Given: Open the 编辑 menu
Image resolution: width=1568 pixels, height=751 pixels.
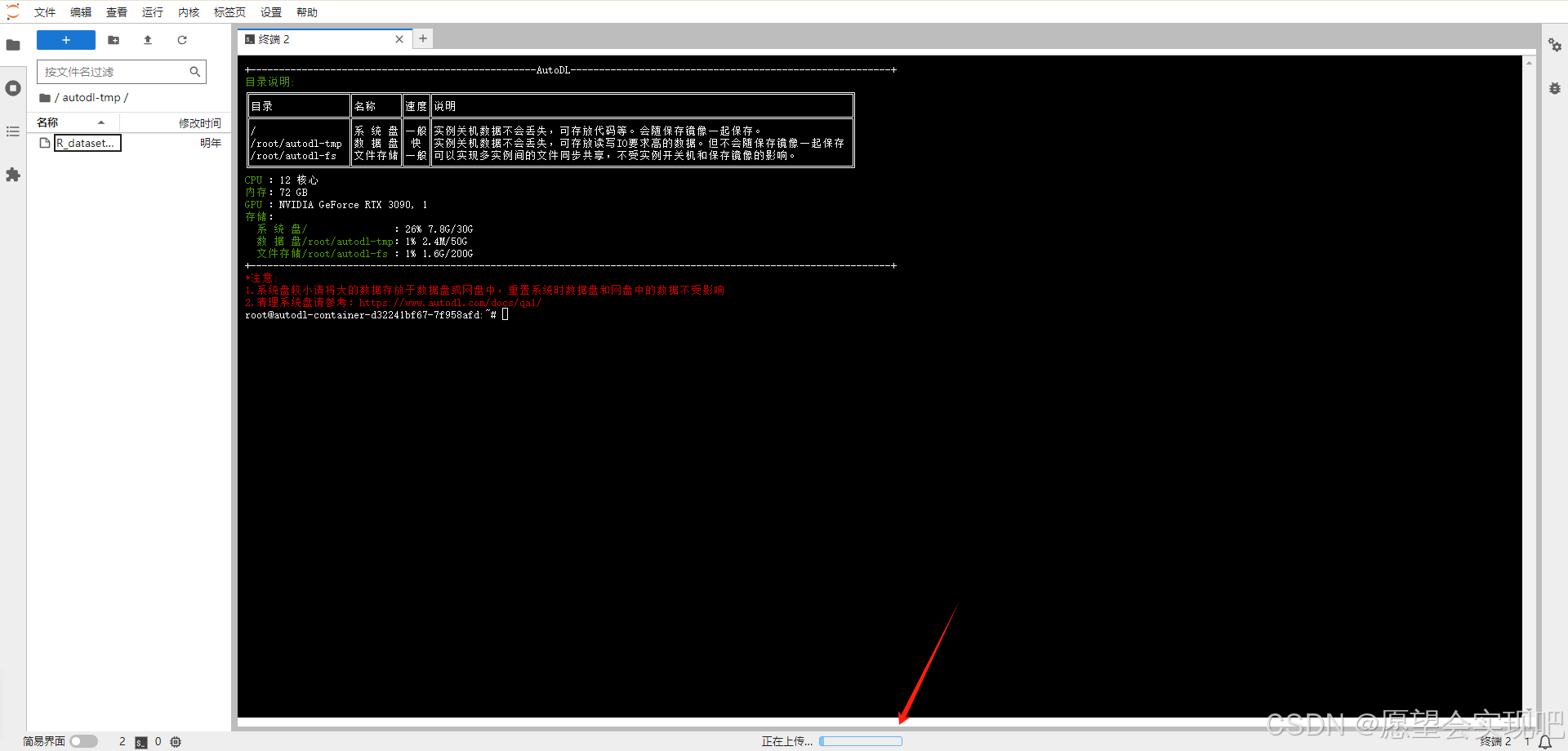Looking at the screenshot, I should pos(81,12).
